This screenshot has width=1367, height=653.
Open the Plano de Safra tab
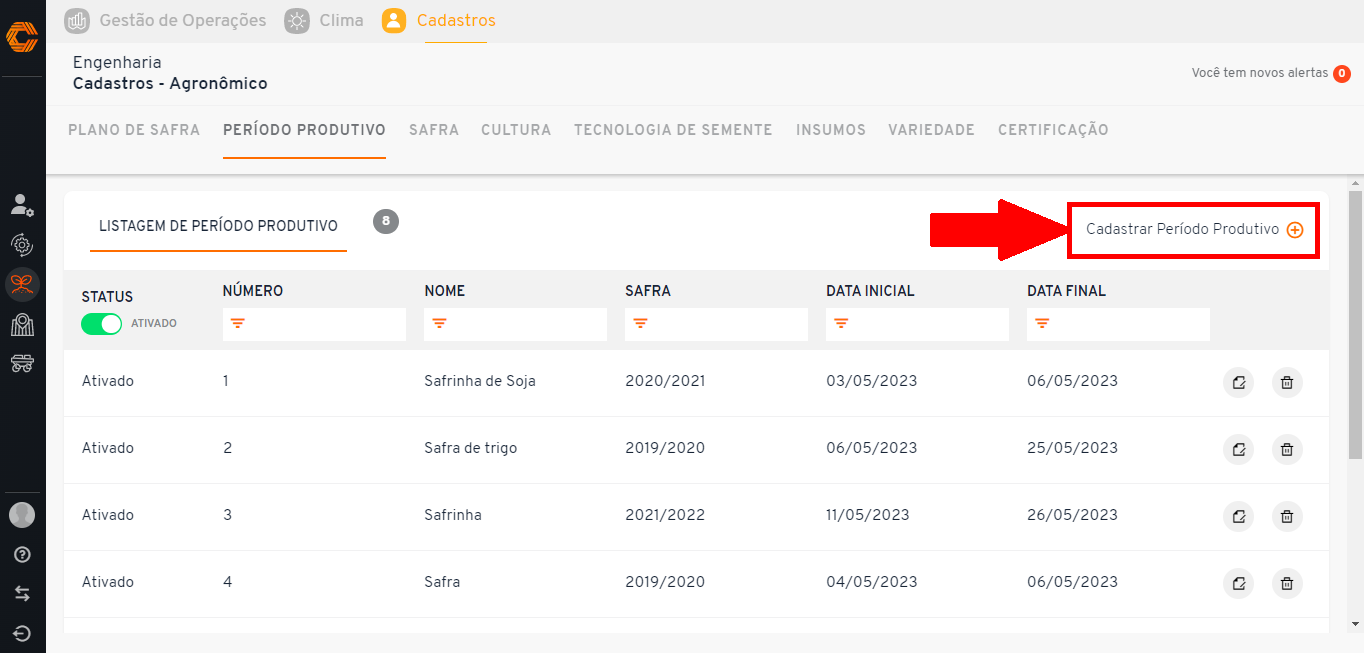(x=134, y=130)
